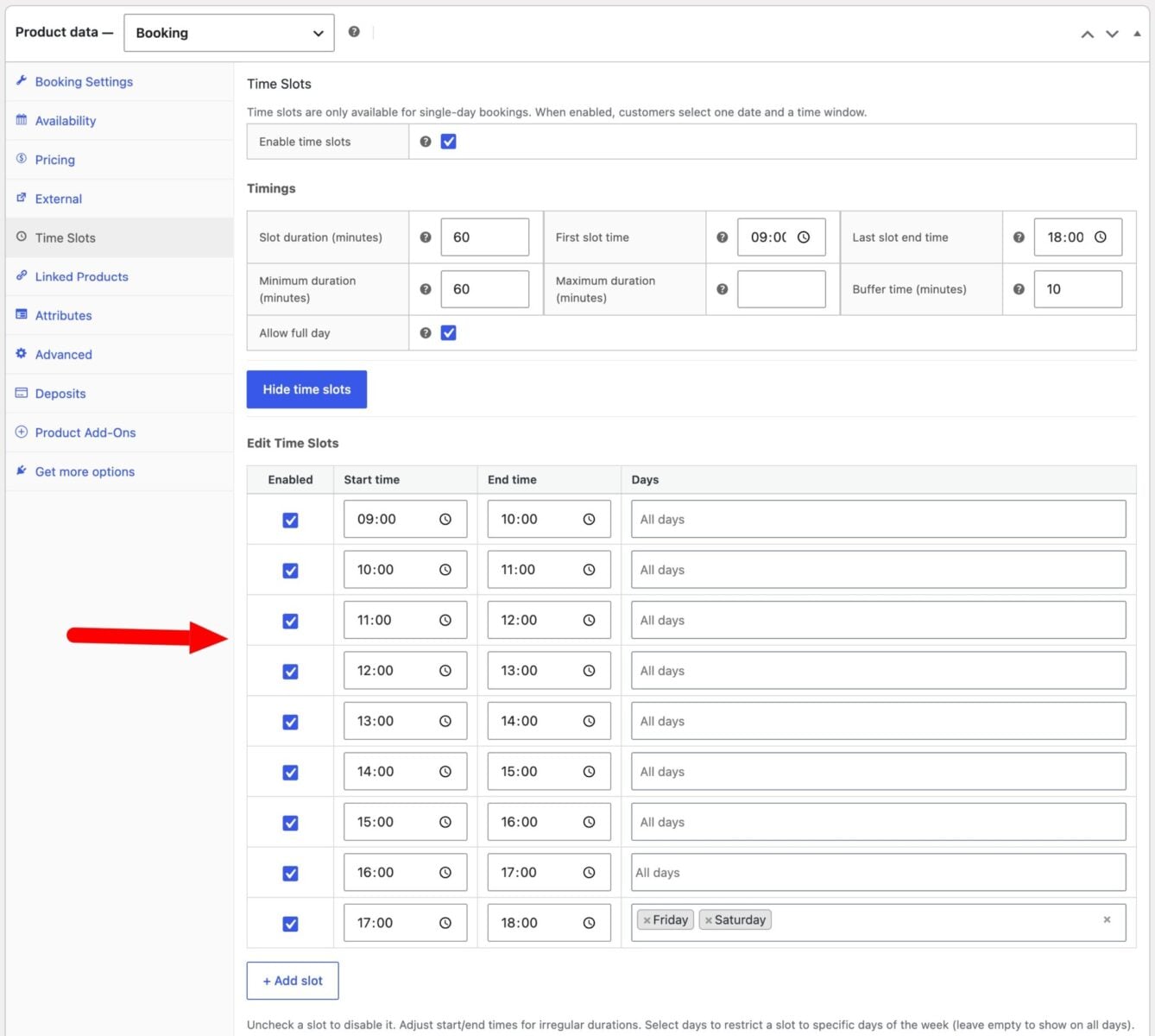The width and height of the screenshot is (1155, 1036).
Task: Open clock picker for 11:00 start time
Action: pos(445,621)
